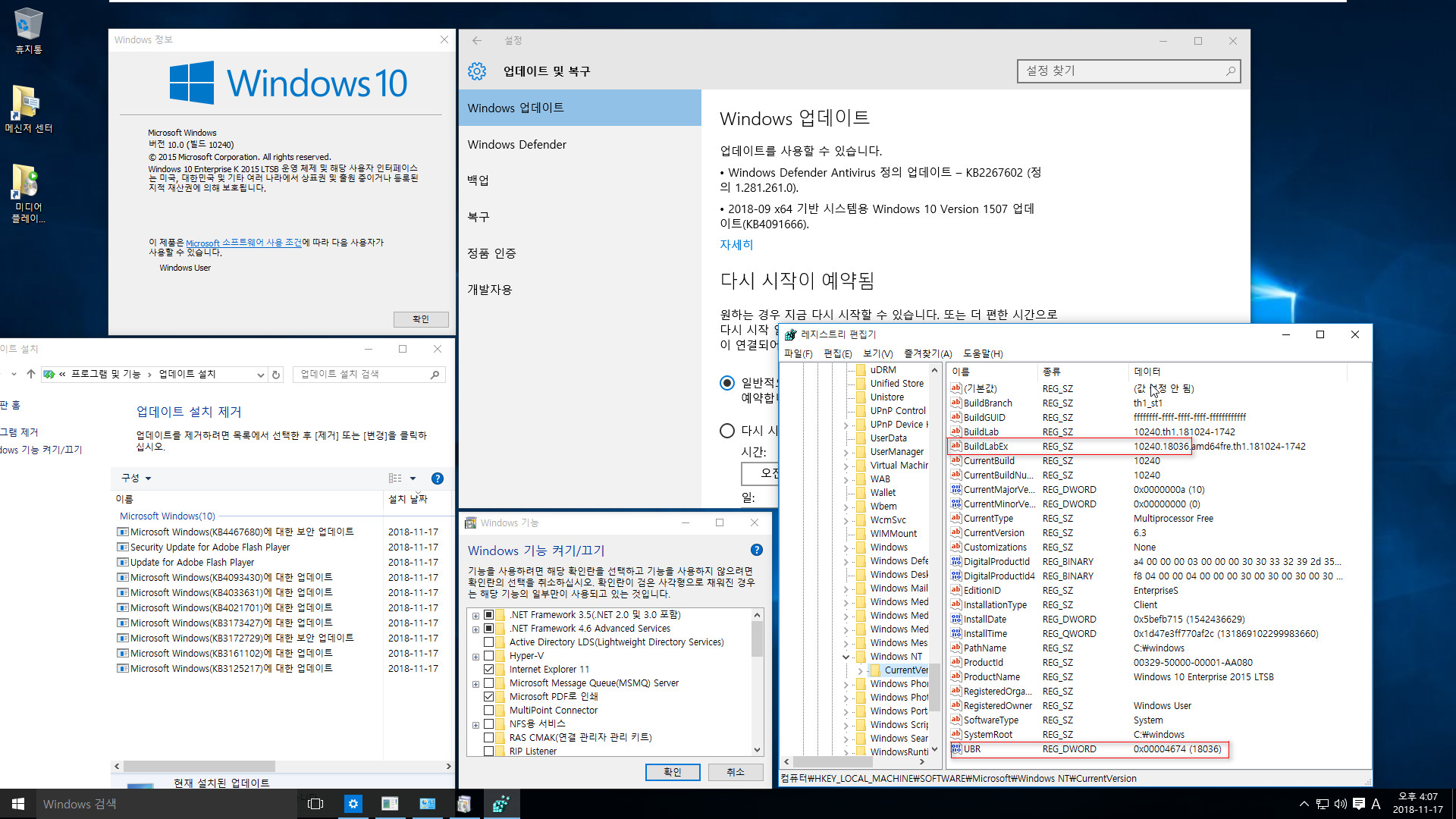
Task: Open the 보기(V) menu in Registry Editor
Action: click(x=877, y=354)
